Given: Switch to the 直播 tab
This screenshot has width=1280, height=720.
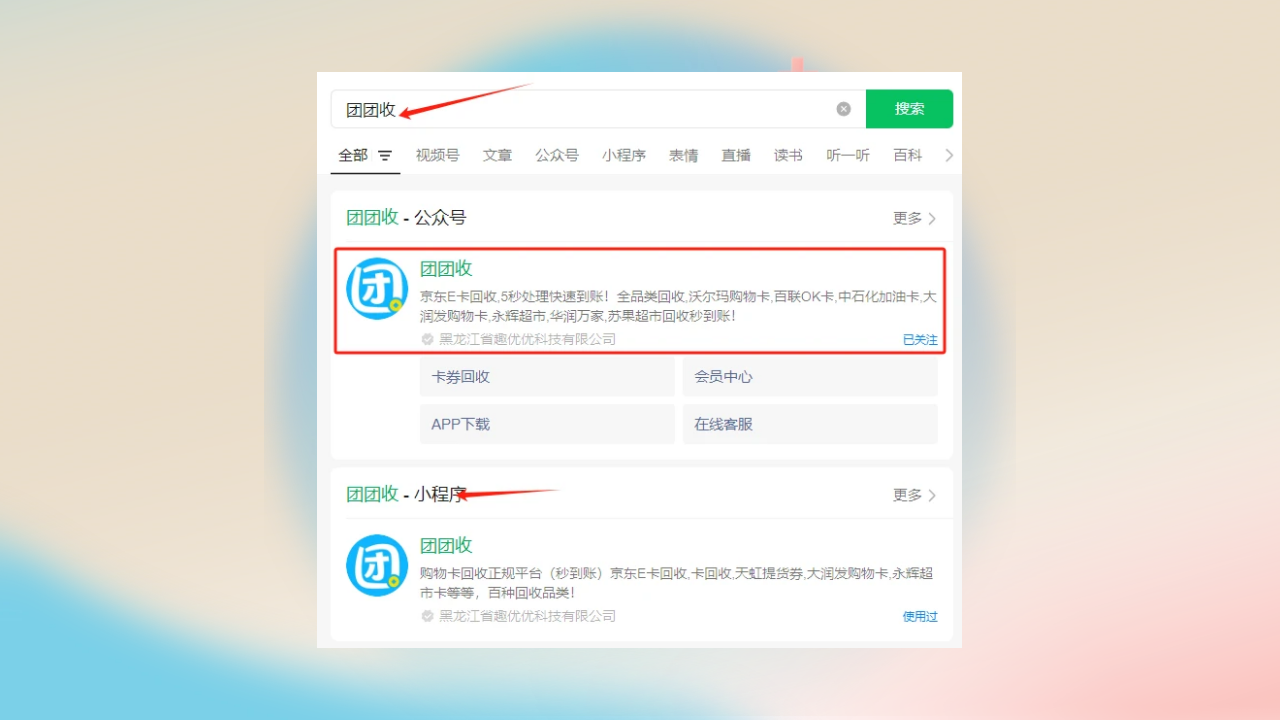Looking at the screenshot, I should [736, 155].
